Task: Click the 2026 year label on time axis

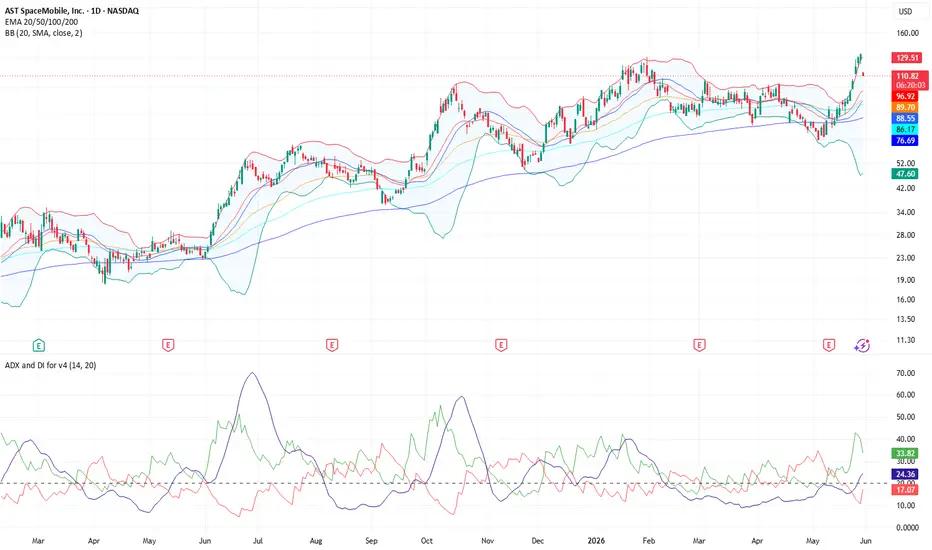Action: [596, 540]
